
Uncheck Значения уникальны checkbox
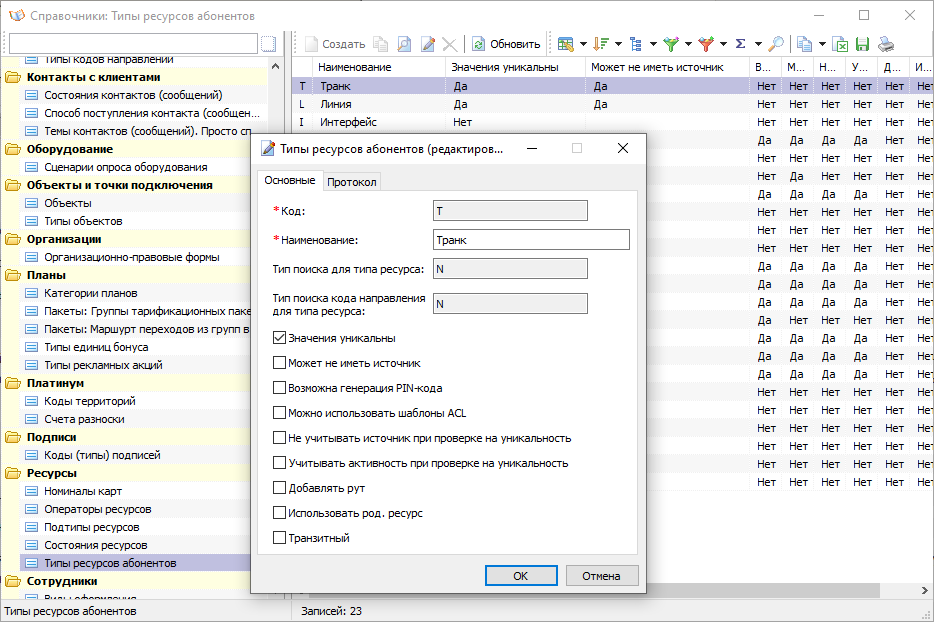[279, 338]
